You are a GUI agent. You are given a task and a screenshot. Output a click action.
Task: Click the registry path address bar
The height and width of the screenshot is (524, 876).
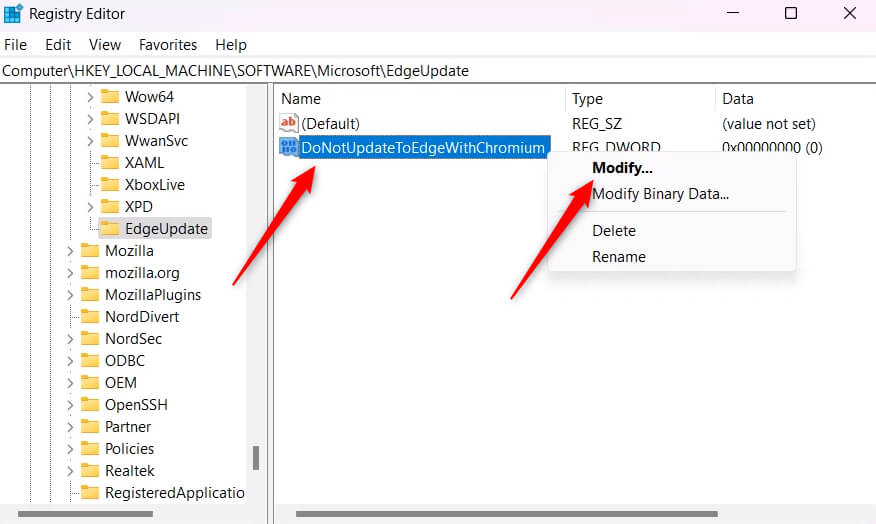(400, 71)
